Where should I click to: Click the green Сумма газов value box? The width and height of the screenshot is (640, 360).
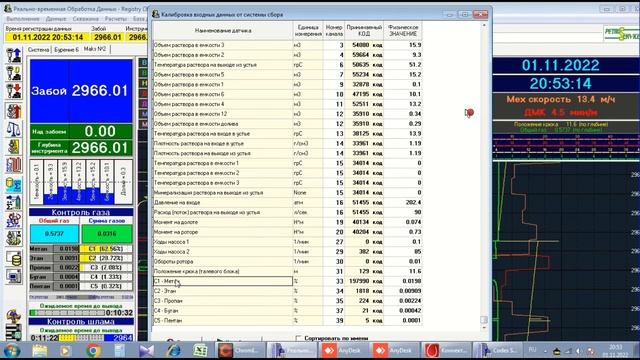pos(107,234)
